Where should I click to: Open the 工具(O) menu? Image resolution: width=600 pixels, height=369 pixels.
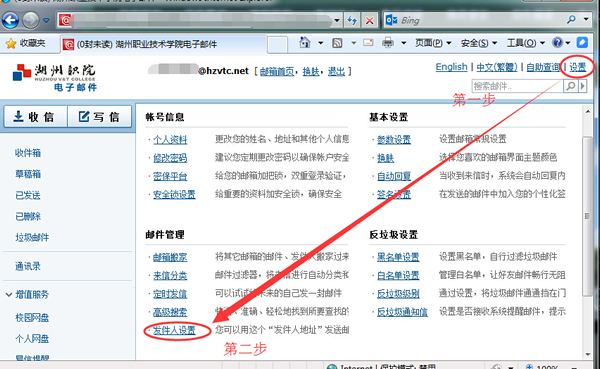525,43
